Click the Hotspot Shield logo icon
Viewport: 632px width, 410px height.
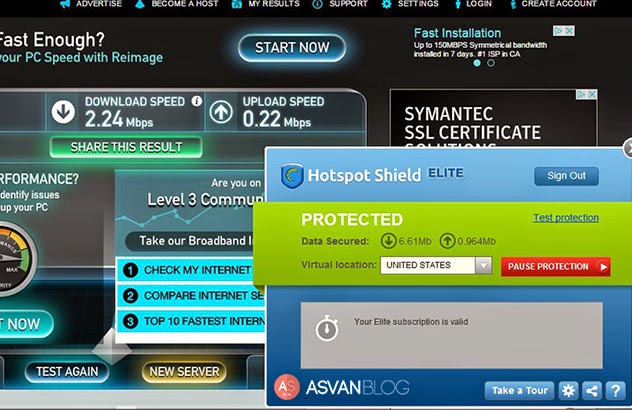point(292,175)
